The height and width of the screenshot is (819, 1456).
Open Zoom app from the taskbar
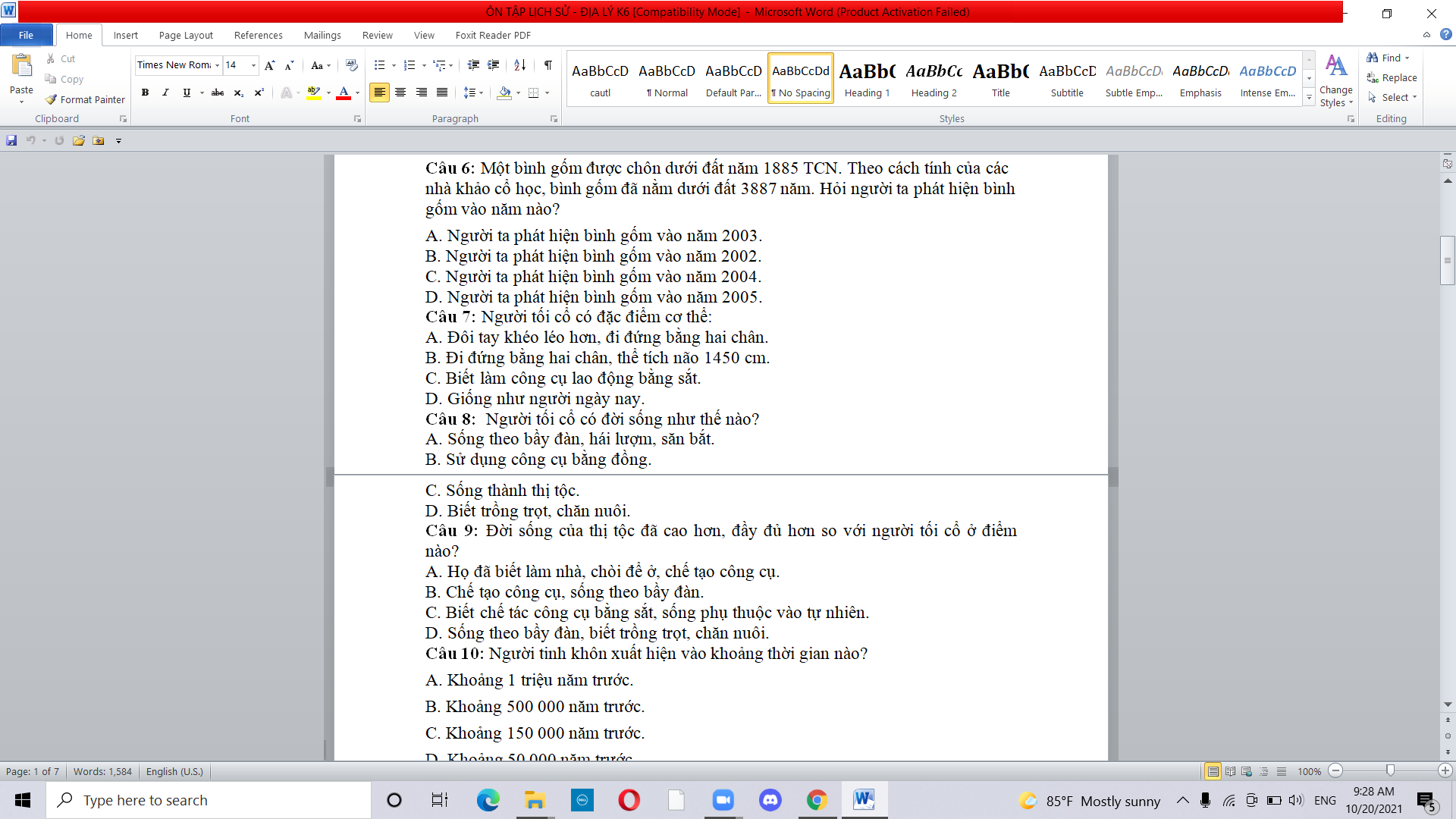[x=723, y=800]
